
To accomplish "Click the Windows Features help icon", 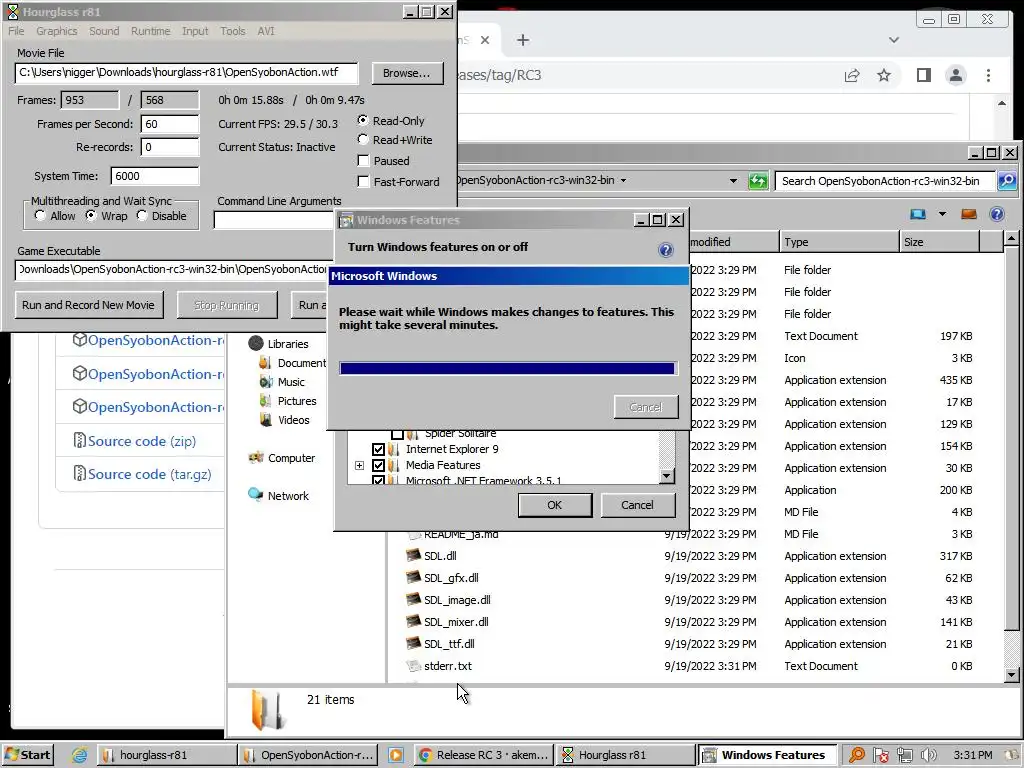I will pos(665,249).
